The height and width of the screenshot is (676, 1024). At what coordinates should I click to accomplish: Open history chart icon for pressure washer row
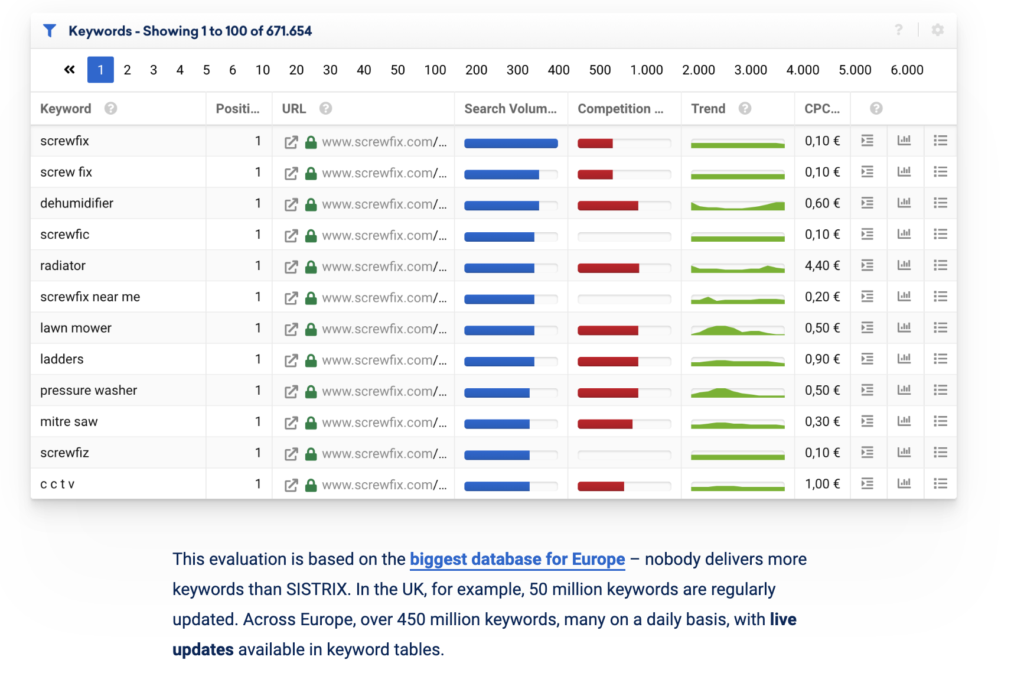(x=904, y=390)
